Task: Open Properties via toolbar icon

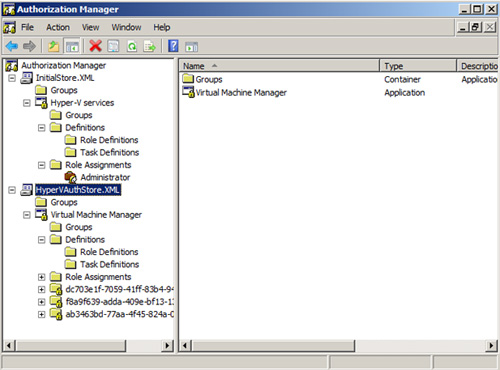Action: [x=113, y=46]
